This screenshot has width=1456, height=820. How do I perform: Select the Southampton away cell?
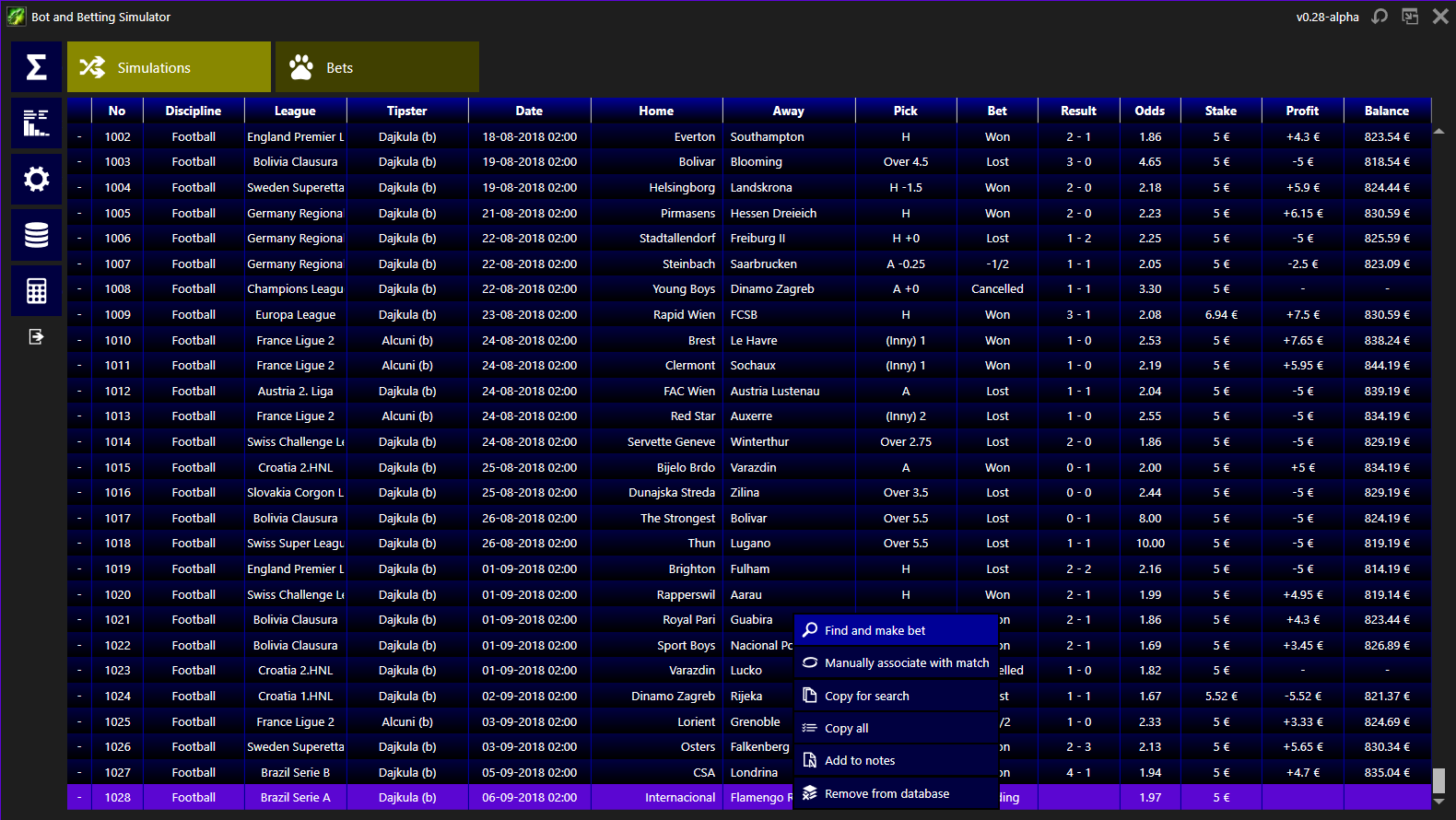(789, 136)
